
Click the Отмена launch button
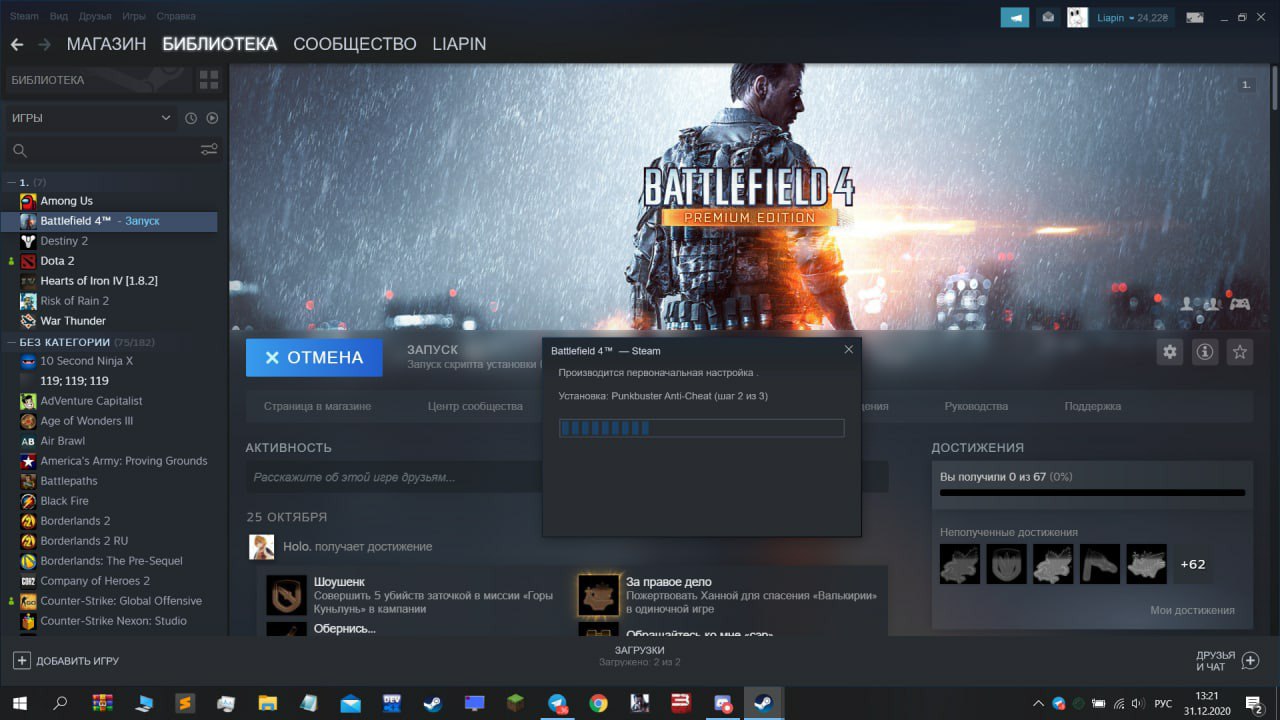coord(314,357)
